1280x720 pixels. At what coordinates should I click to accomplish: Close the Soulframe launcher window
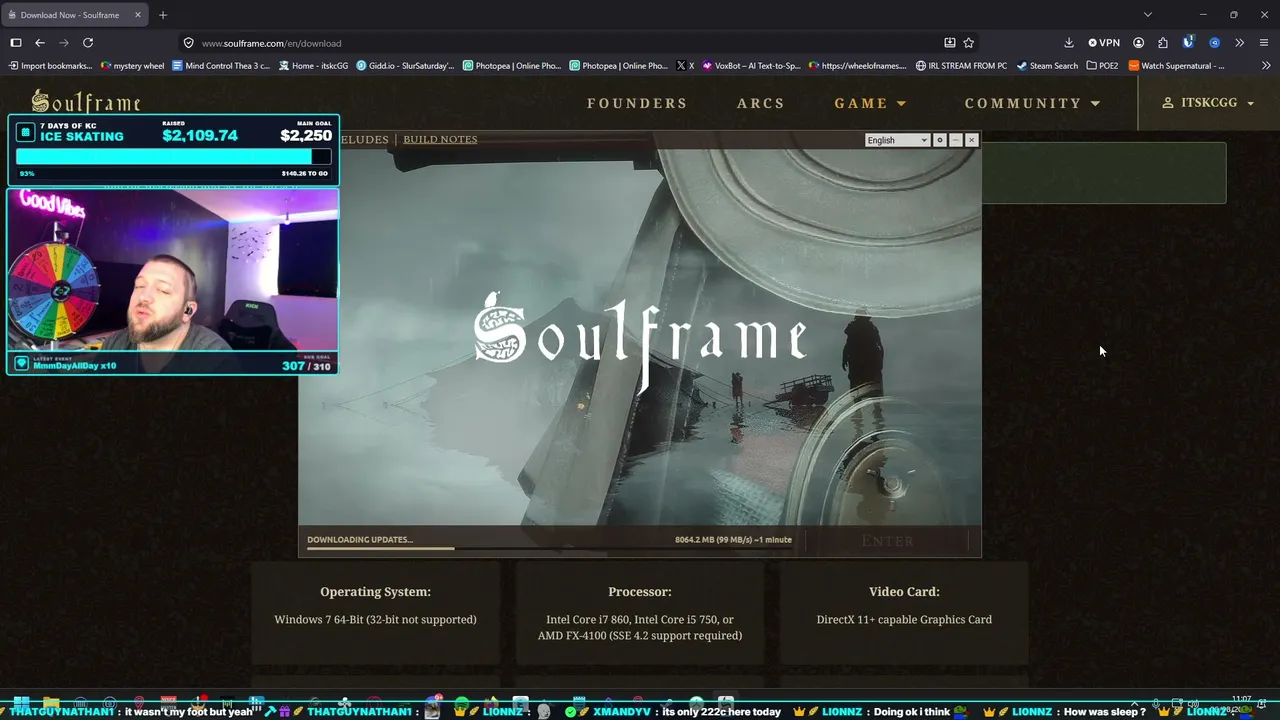pyautogui.click(x=971, y=140)
